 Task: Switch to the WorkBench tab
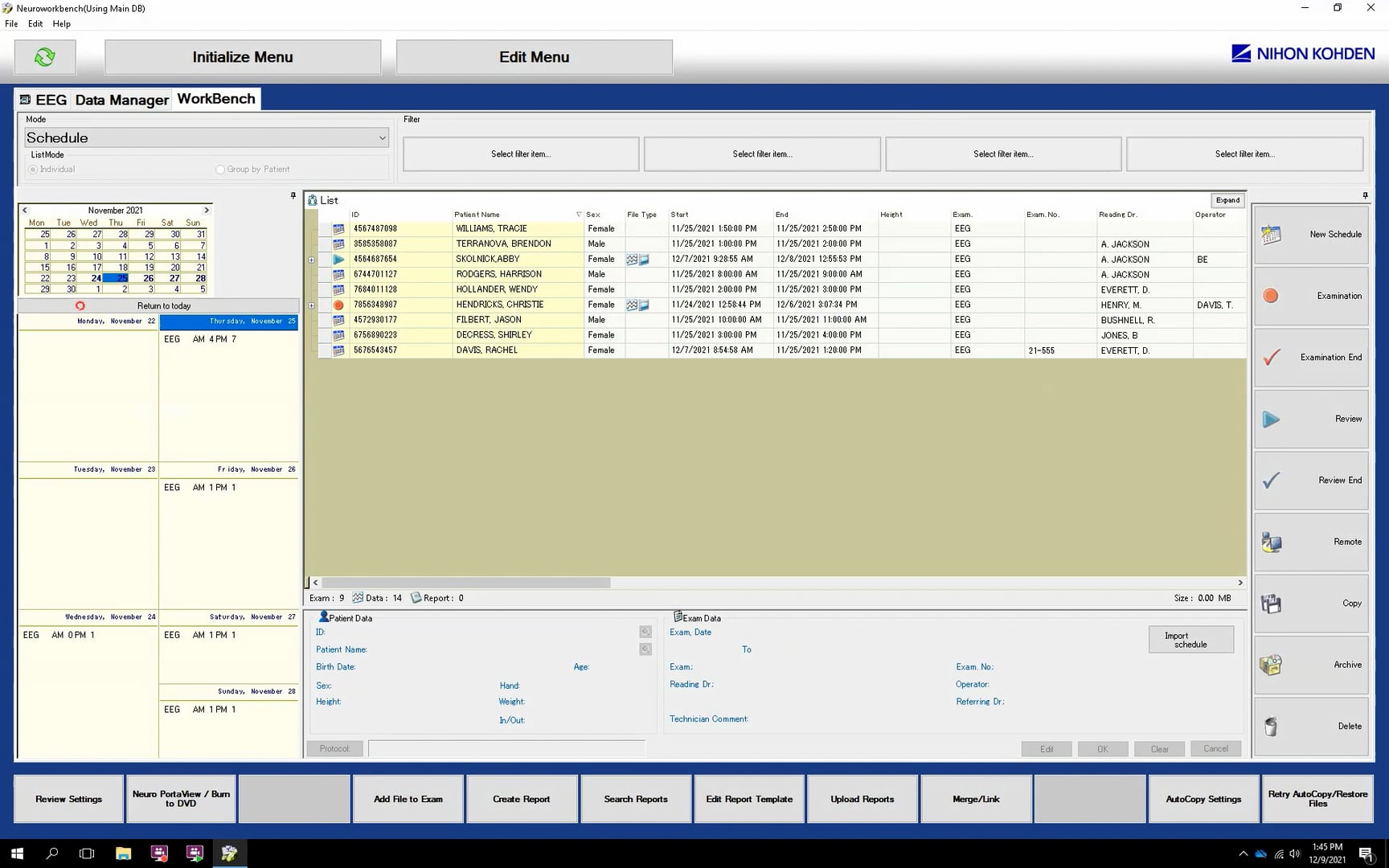(216, 99)
